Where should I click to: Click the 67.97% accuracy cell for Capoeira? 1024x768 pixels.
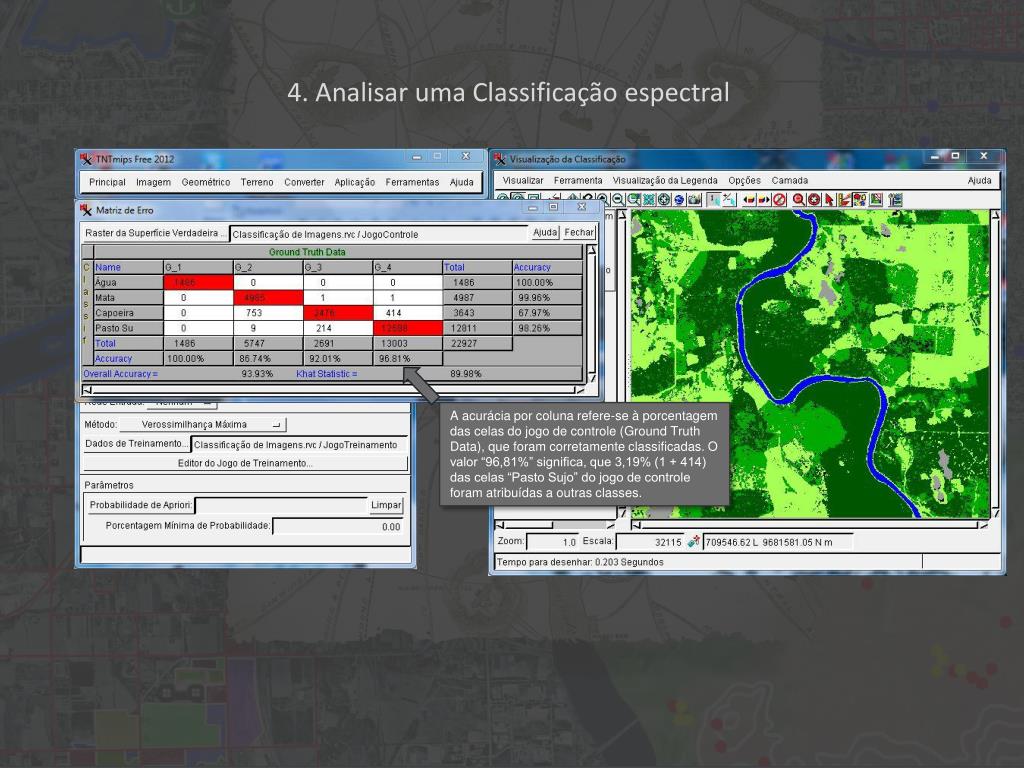click(547, 313)
